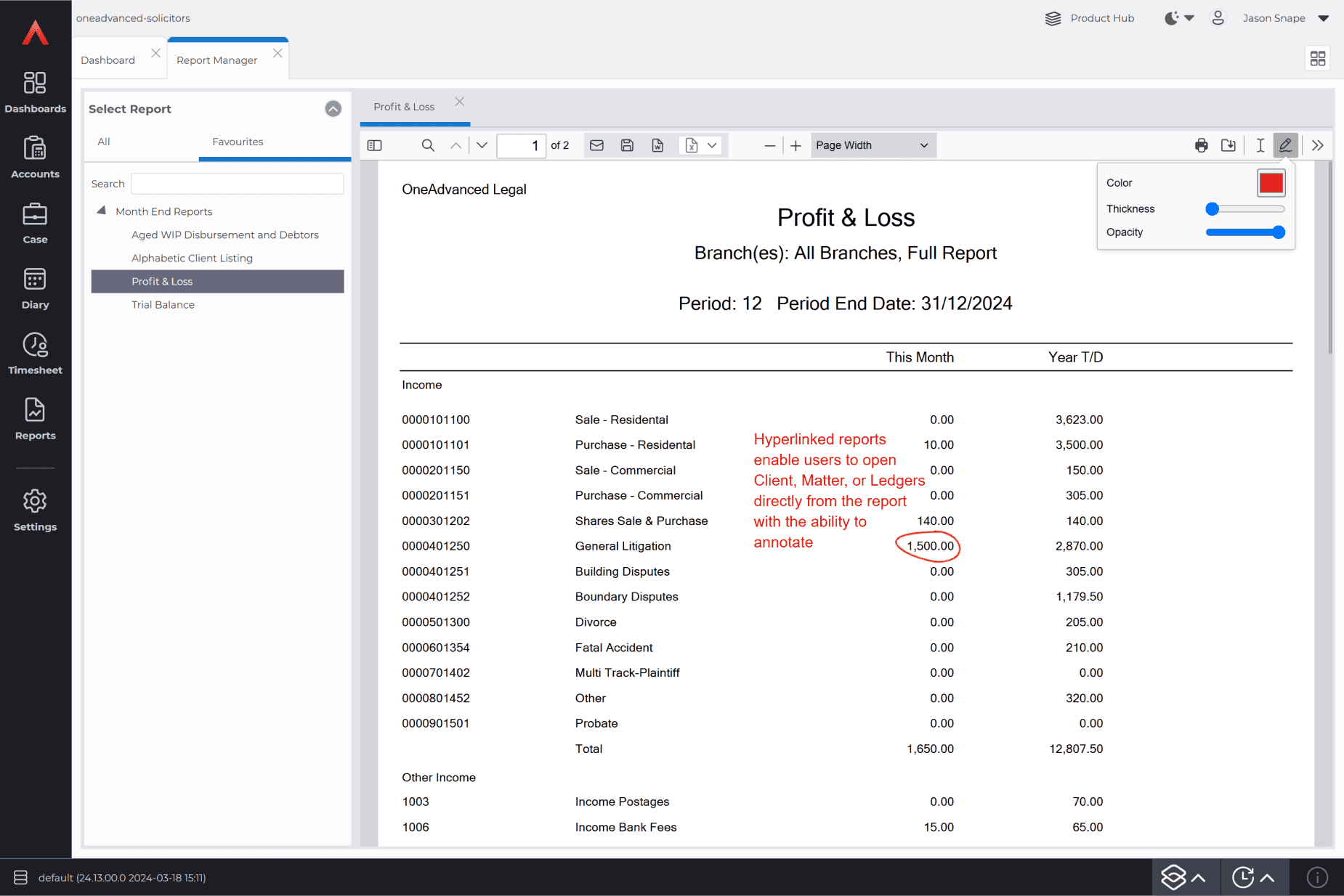Screen dimensions: 1344x896
Task: Open the Page Width zoom dropdown
Action: 872,145
